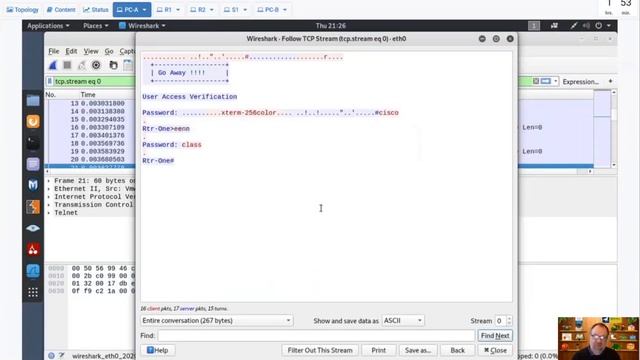Open the Go menu in Wireshark
Screen dimensions: 640x360
point(109,51)
